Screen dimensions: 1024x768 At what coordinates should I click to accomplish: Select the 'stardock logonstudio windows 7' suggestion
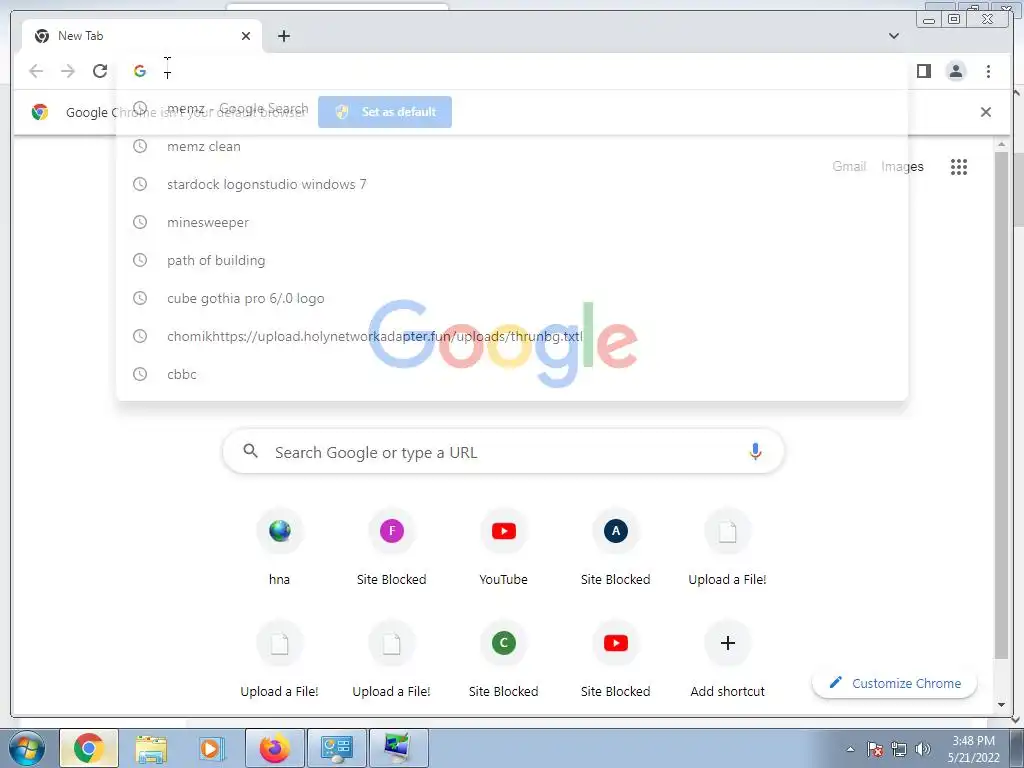click(x=511, y=184)
